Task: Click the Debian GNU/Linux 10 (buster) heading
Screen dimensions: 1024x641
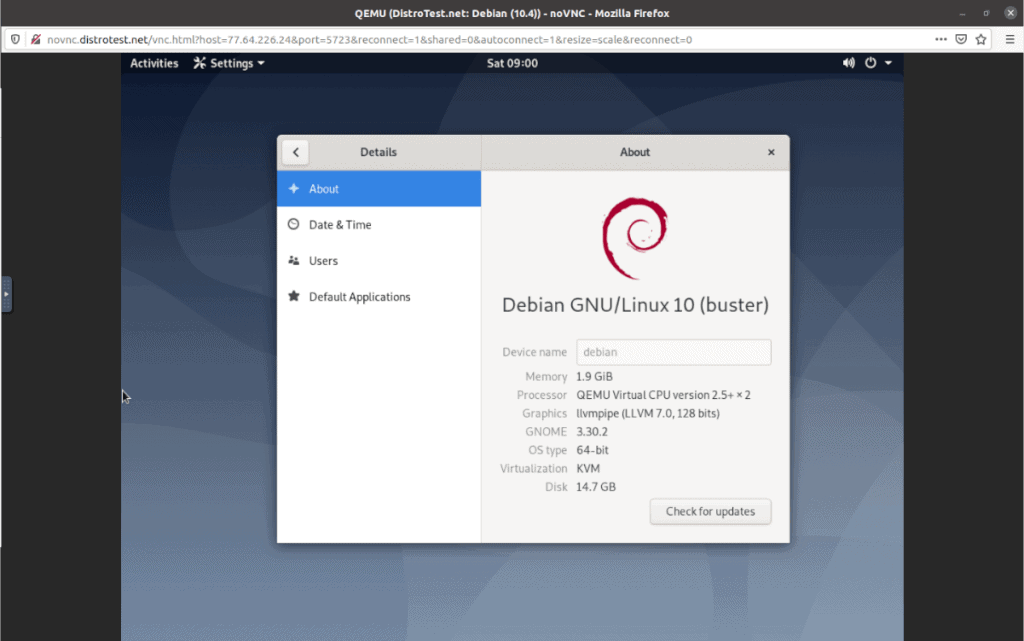Action: point(635,305)
